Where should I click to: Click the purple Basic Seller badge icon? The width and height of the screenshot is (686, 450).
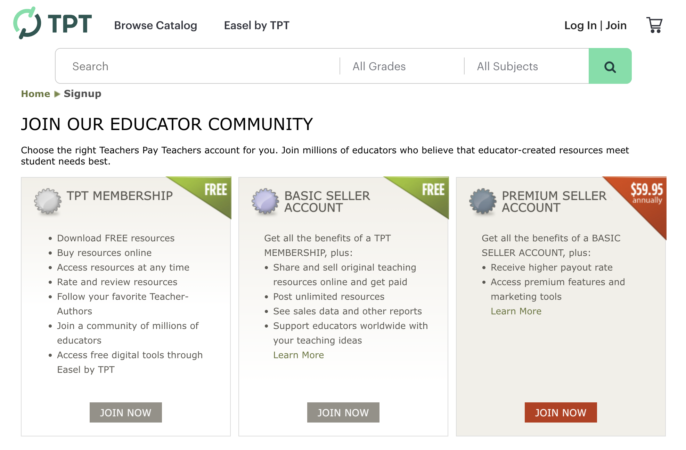(265, 201)
